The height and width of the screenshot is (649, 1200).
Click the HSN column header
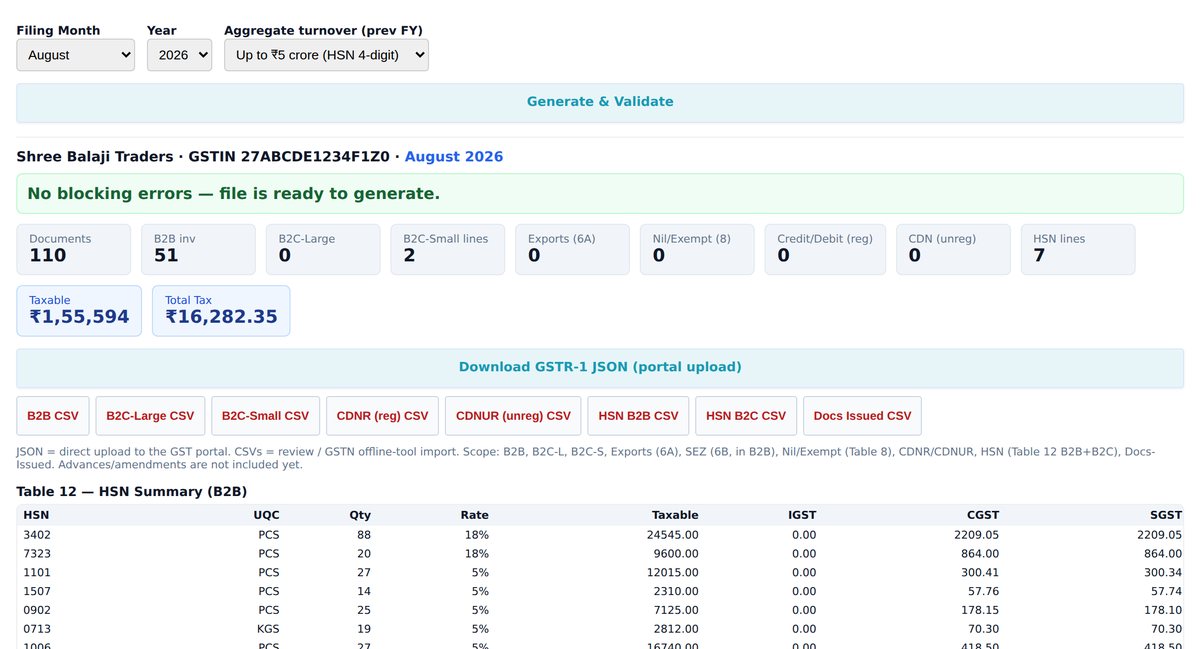tap(36, 515)
